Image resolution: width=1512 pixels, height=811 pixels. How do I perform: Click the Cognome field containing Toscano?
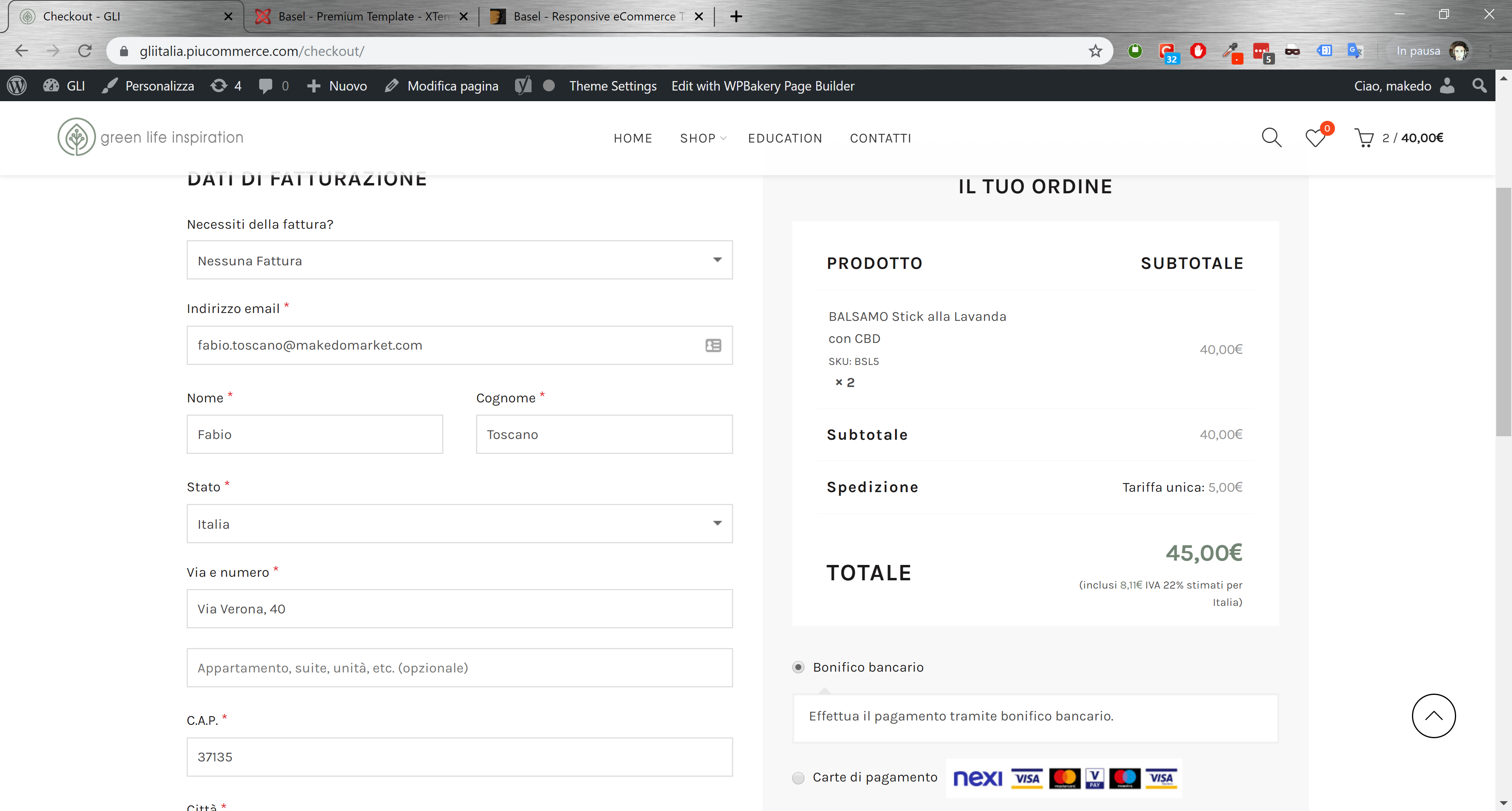point(604,434)
